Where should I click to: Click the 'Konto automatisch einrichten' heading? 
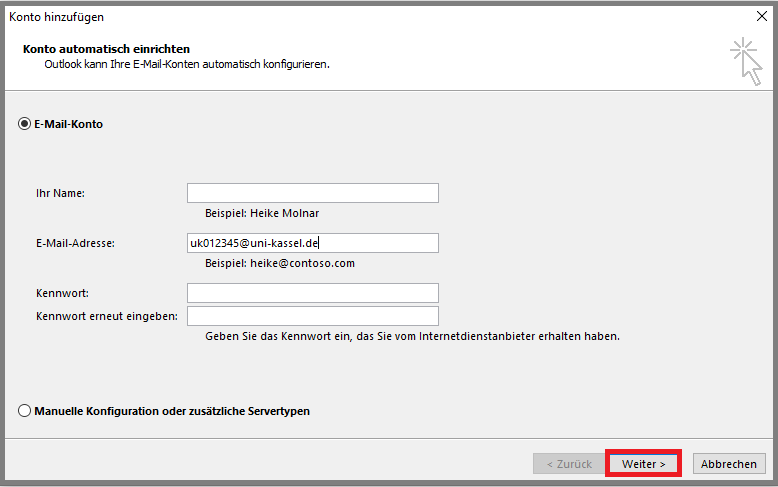tap(106, 49)
